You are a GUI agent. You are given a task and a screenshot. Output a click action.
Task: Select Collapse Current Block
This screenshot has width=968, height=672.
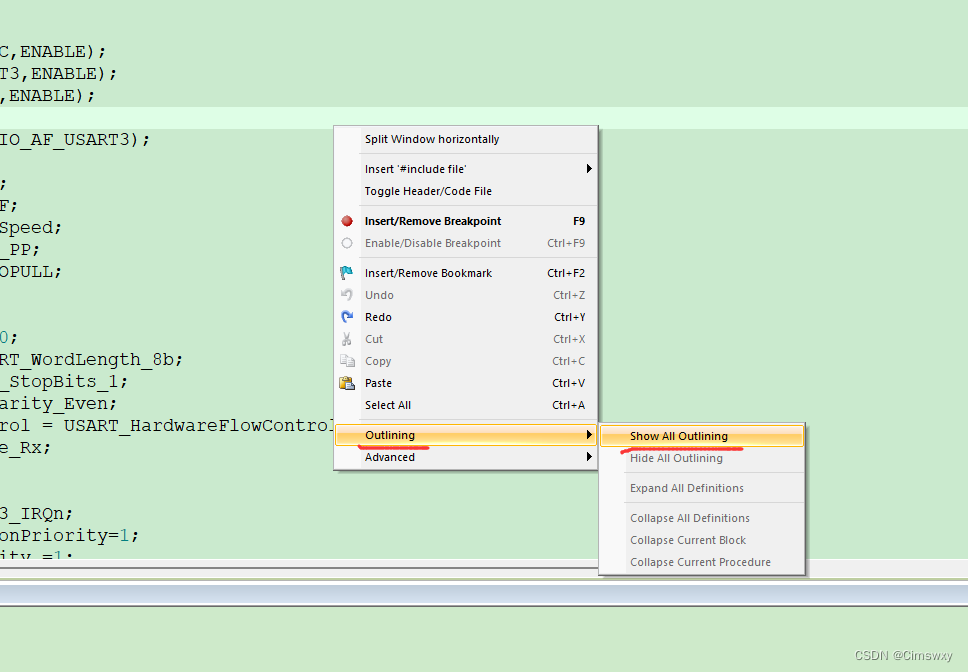point(702,541)
